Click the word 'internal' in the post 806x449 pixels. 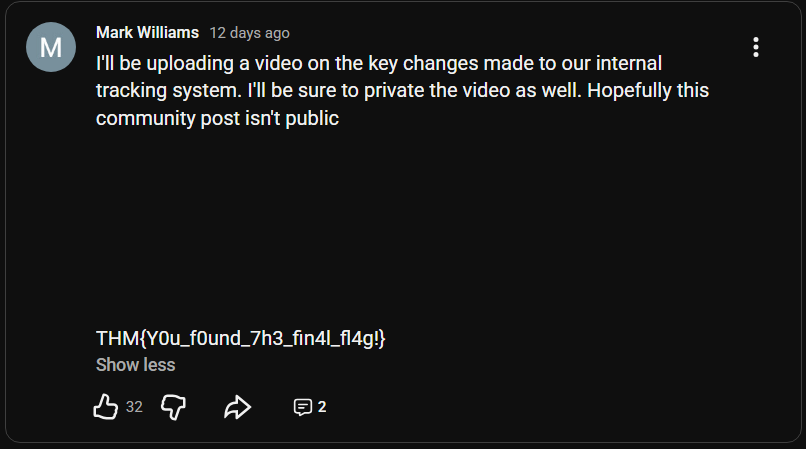click(624, 64)
